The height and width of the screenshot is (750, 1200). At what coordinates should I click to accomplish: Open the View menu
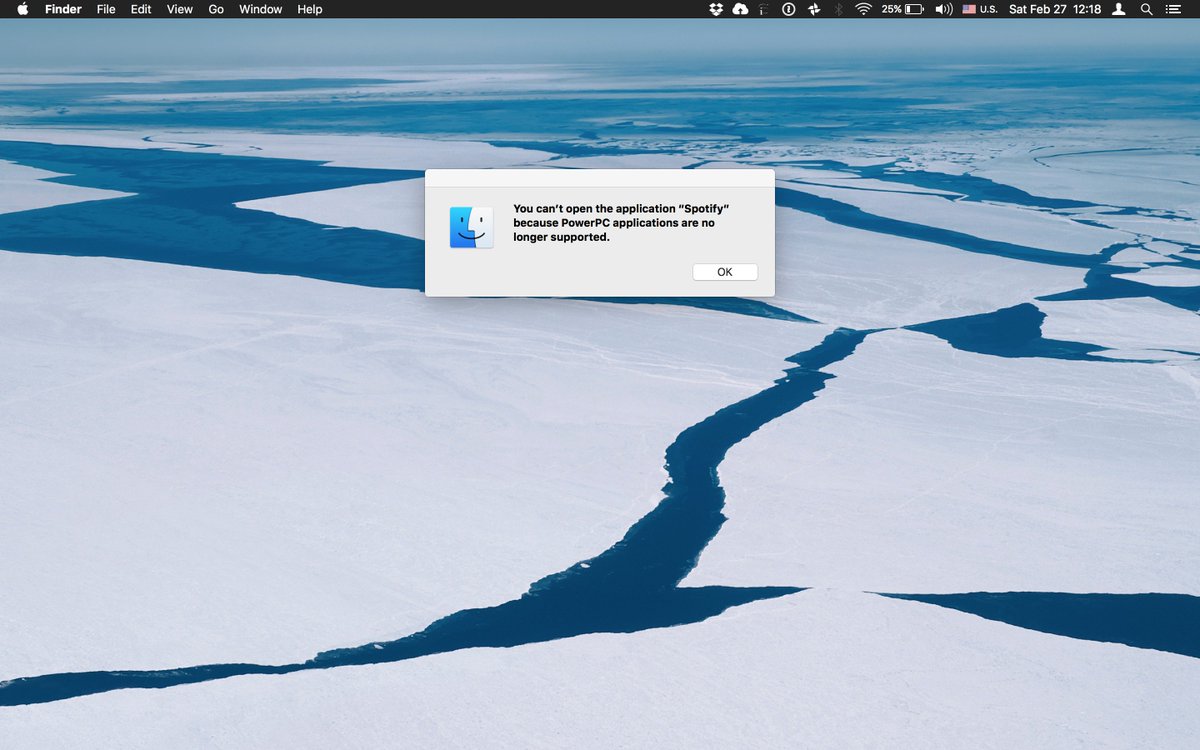[x=180, y=9]
